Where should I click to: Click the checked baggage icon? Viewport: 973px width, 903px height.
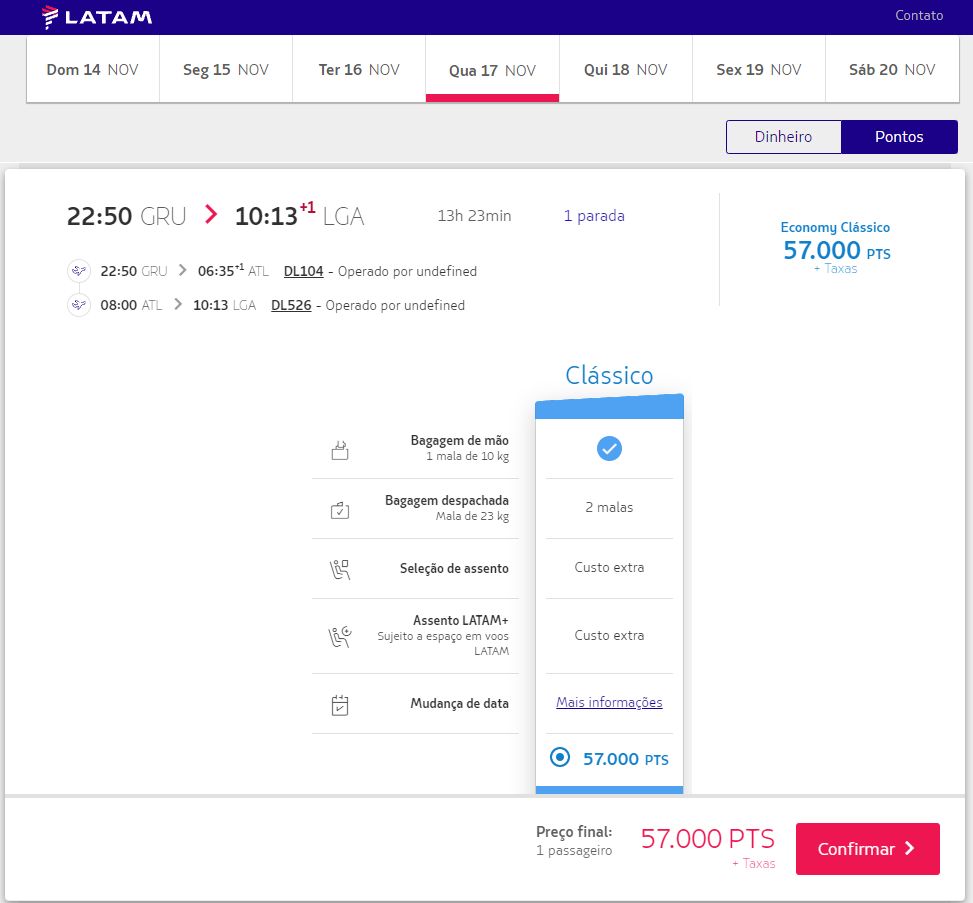point(340,510)
